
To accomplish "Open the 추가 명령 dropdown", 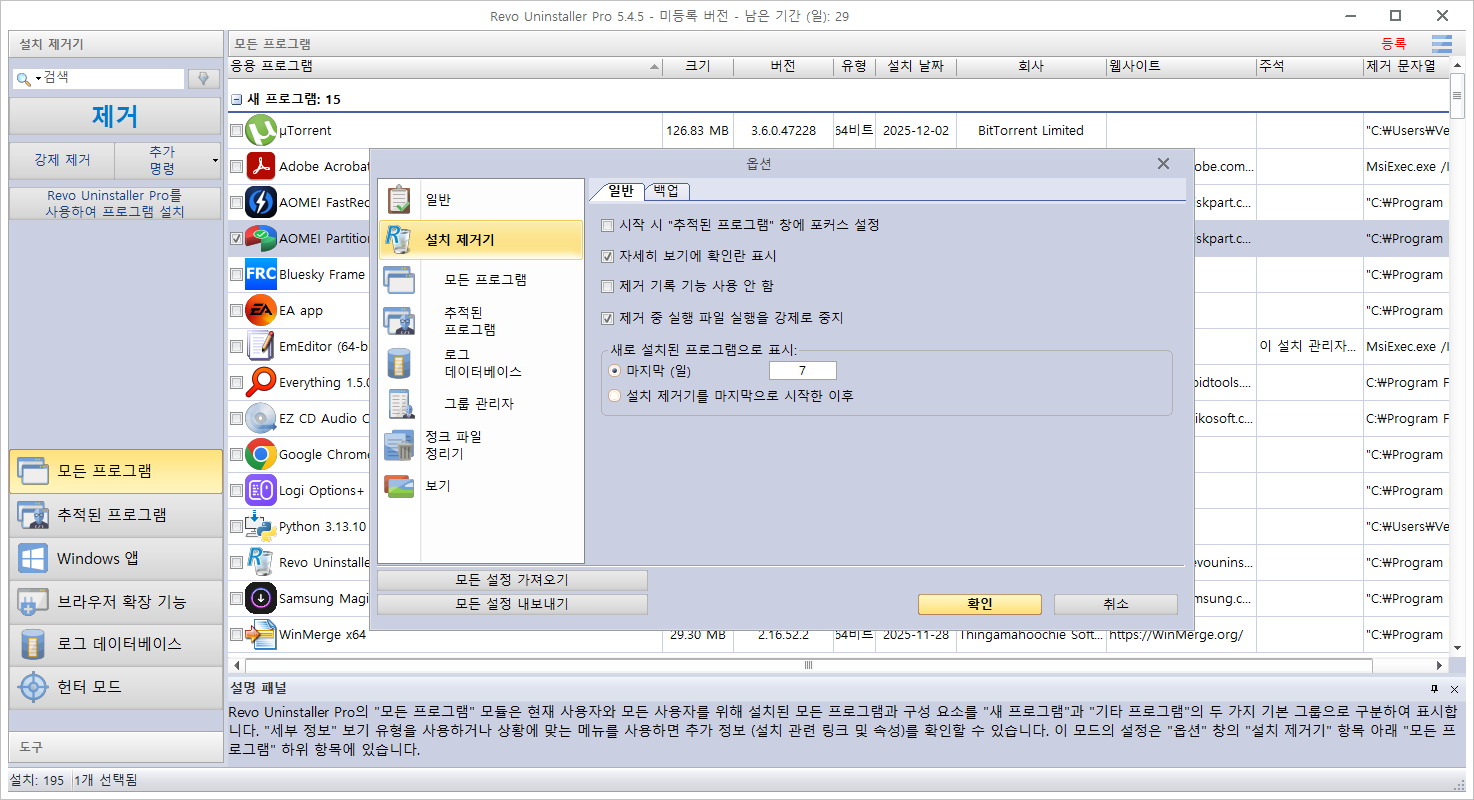I will (x=168, y=160).
